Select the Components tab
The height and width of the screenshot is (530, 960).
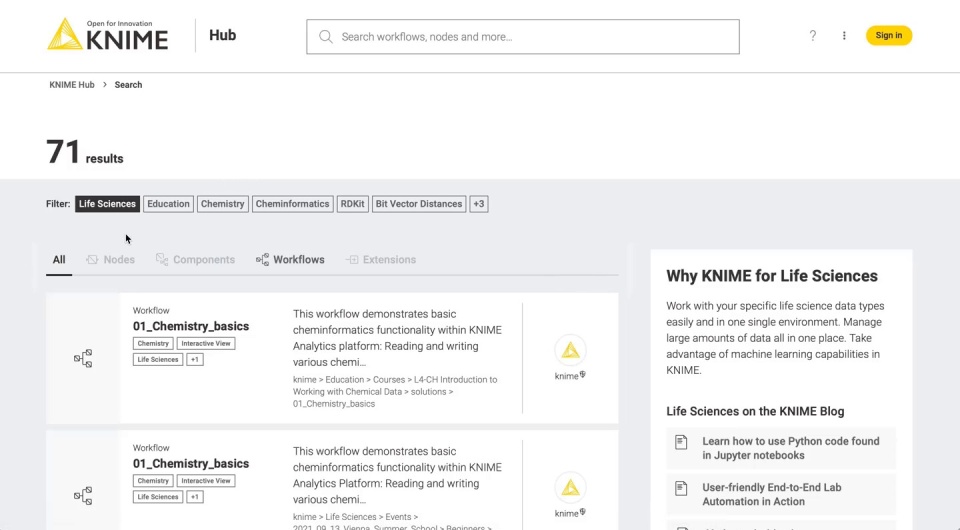pos(195,259)
